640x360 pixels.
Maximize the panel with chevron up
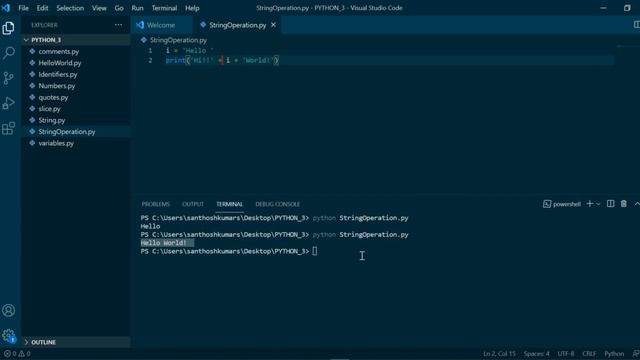coord(637,204)
